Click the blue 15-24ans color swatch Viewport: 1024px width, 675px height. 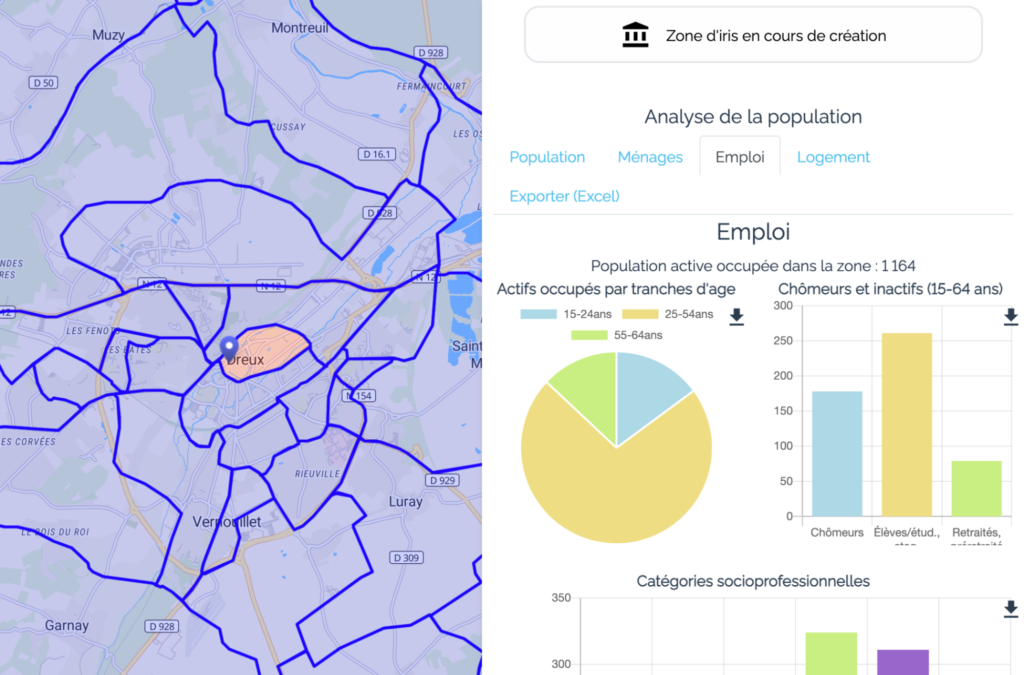point(537,313)
